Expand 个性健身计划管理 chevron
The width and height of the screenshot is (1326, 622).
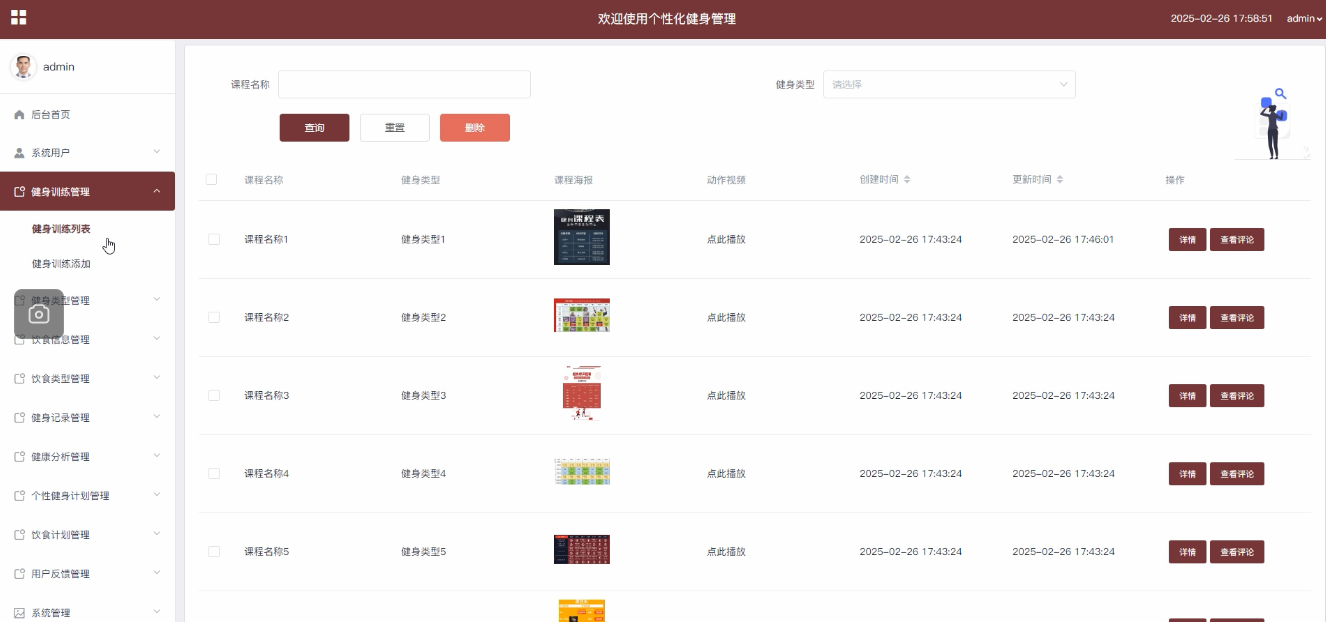pos(157,494)
